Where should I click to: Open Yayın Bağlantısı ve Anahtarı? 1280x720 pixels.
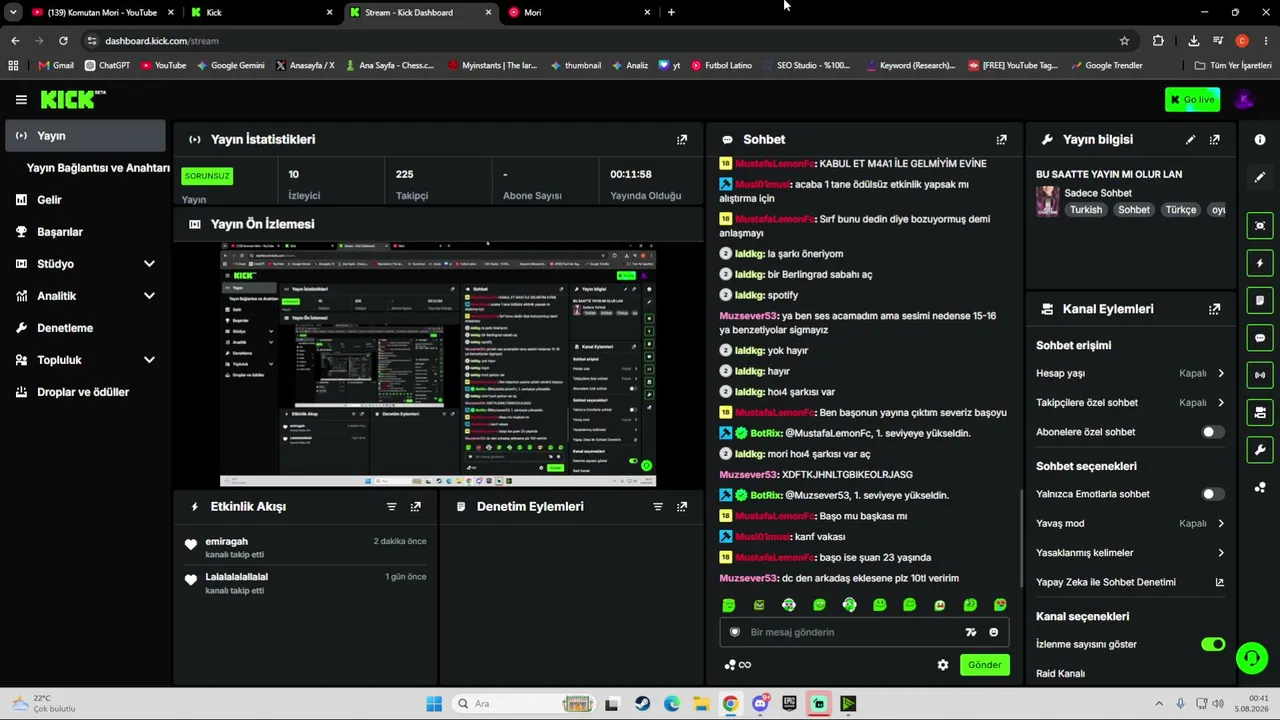point(98,168)
